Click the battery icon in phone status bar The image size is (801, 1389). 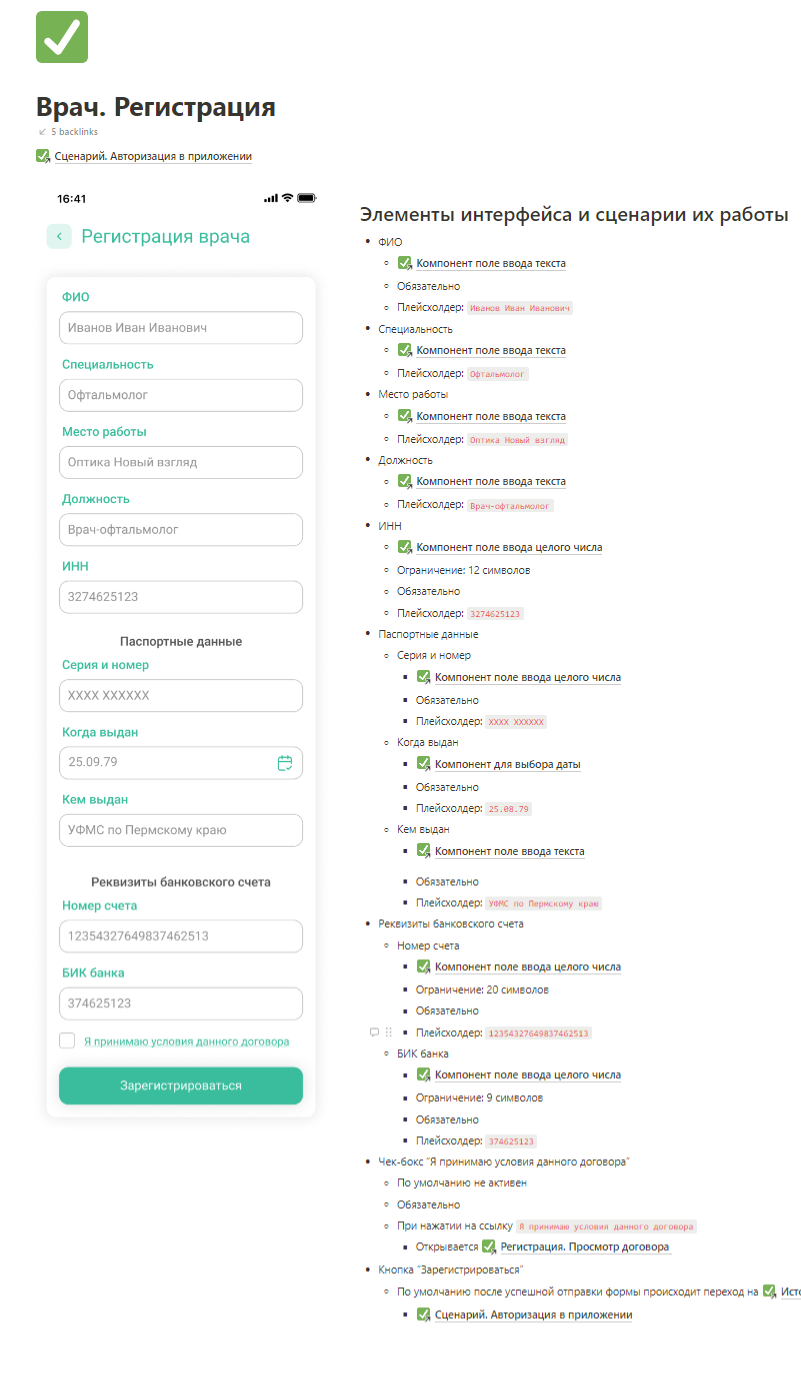tap(306, 198)
